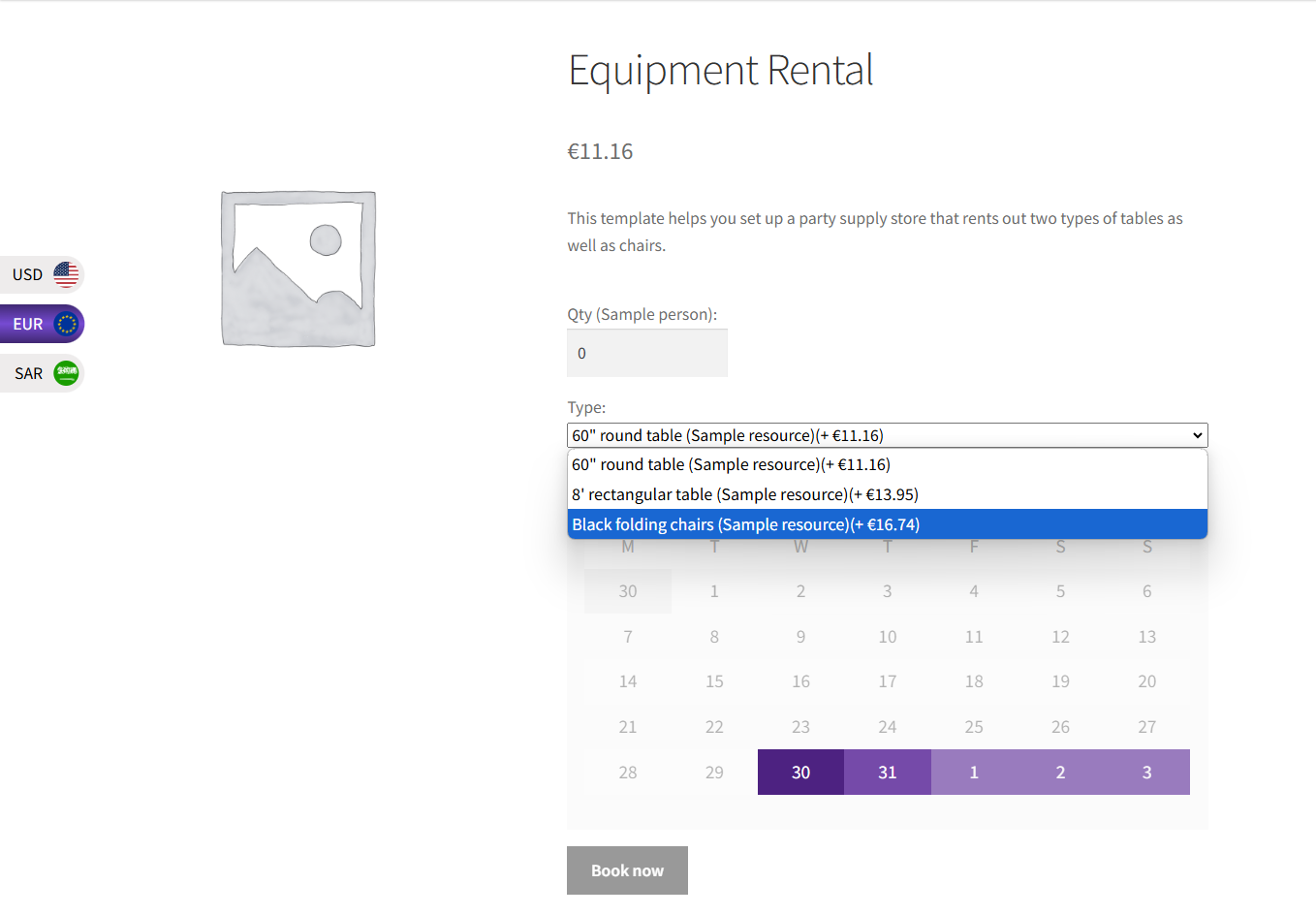Image resolution: width=1316 pixels, height=916 pixels.
Task: Pick next month's highlighted date 2
Action: tap(1060, 773)
